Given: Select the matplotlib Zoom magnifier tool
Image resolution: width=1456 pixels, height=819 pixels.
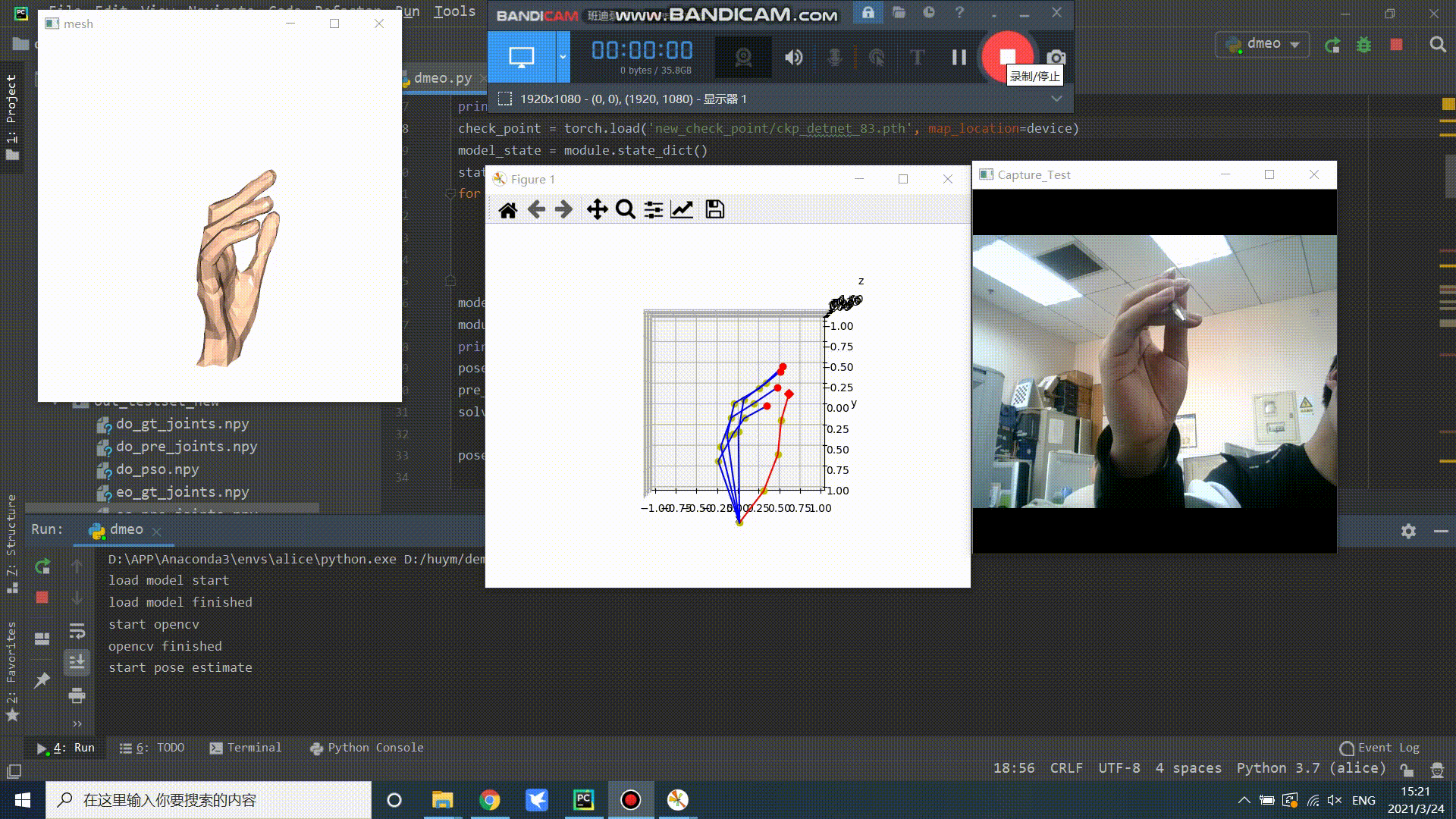Looking at the screenshot, I should [x=625, y=210].
